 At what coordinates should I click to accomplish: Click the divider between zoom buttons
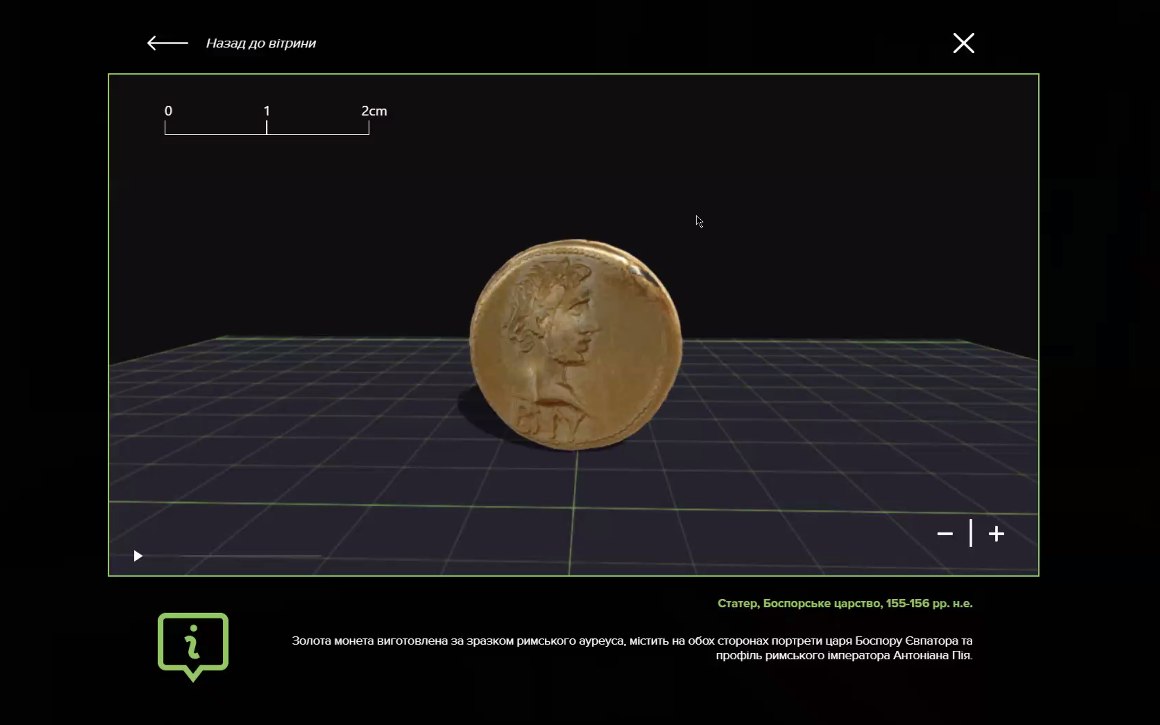pyautogui.click(x=971, y=533)
